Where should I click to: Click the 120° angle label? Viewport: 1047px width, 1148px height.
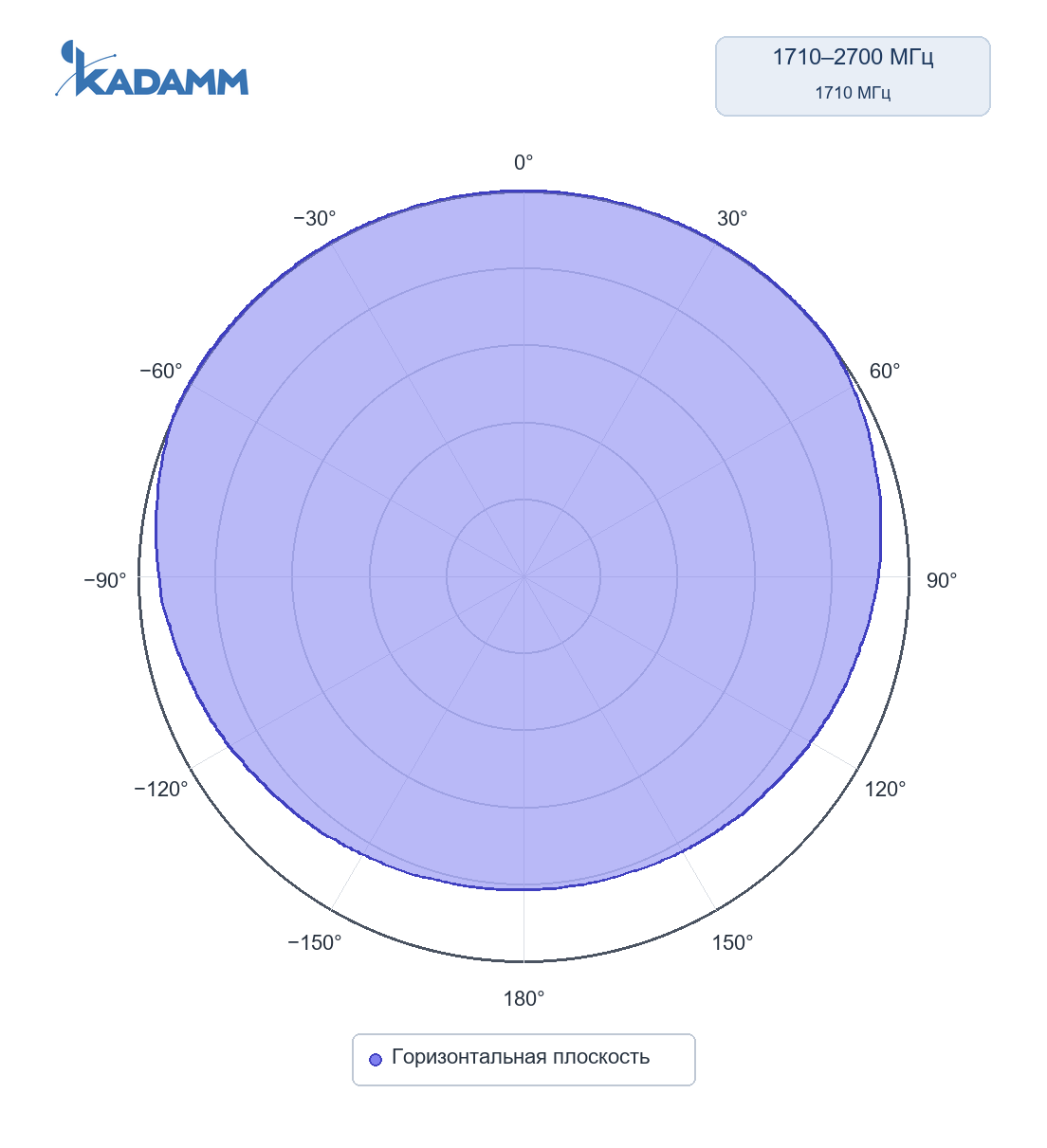pos(885,789)
